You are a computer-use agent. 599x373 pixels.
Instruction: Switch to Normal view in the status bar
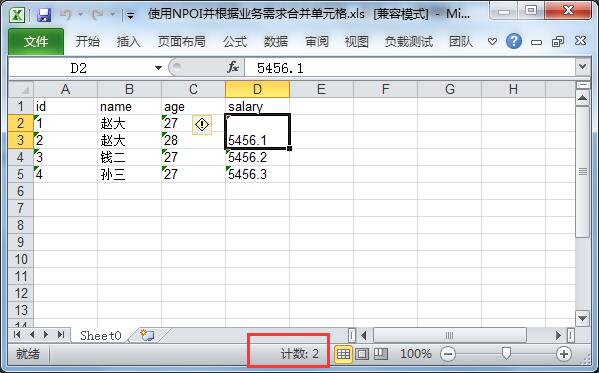pos(343,354)
